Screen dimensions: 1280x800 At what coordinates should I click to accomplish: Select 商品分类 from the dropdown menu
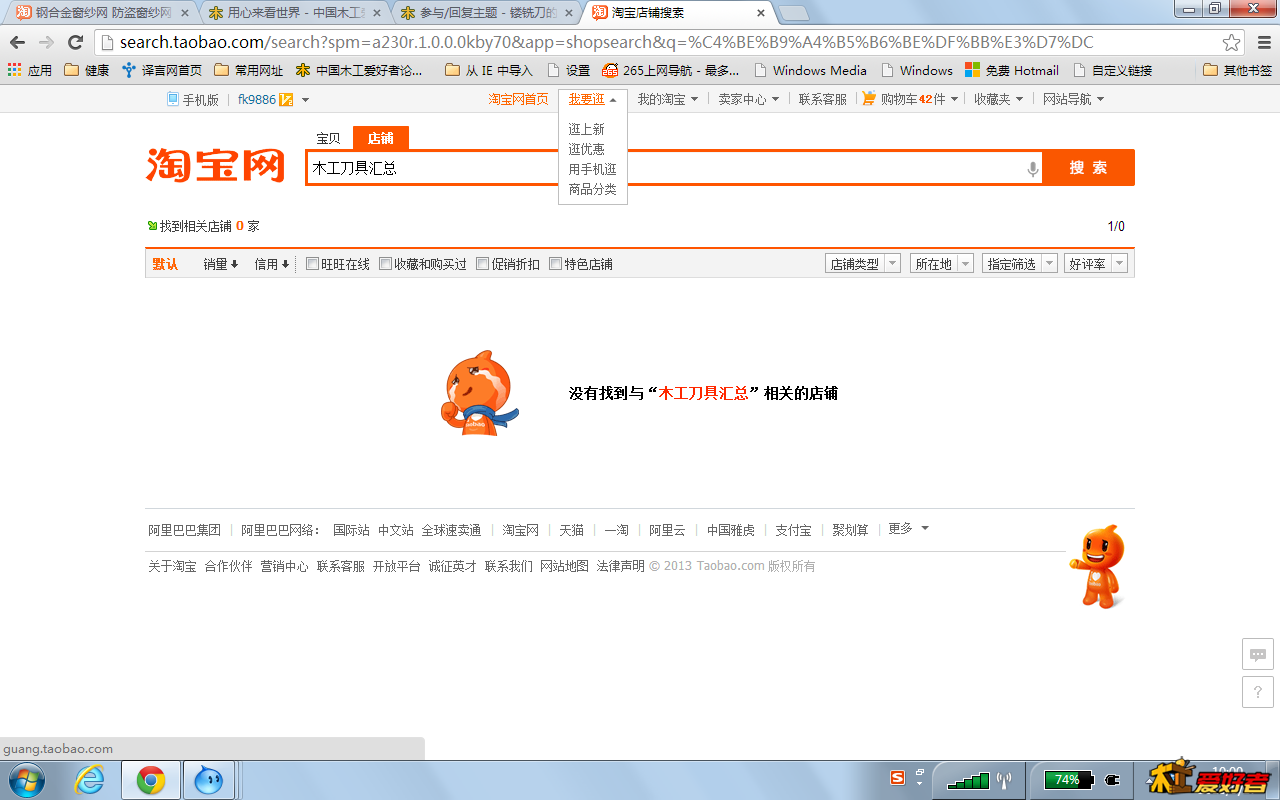(x=593, y=189)
